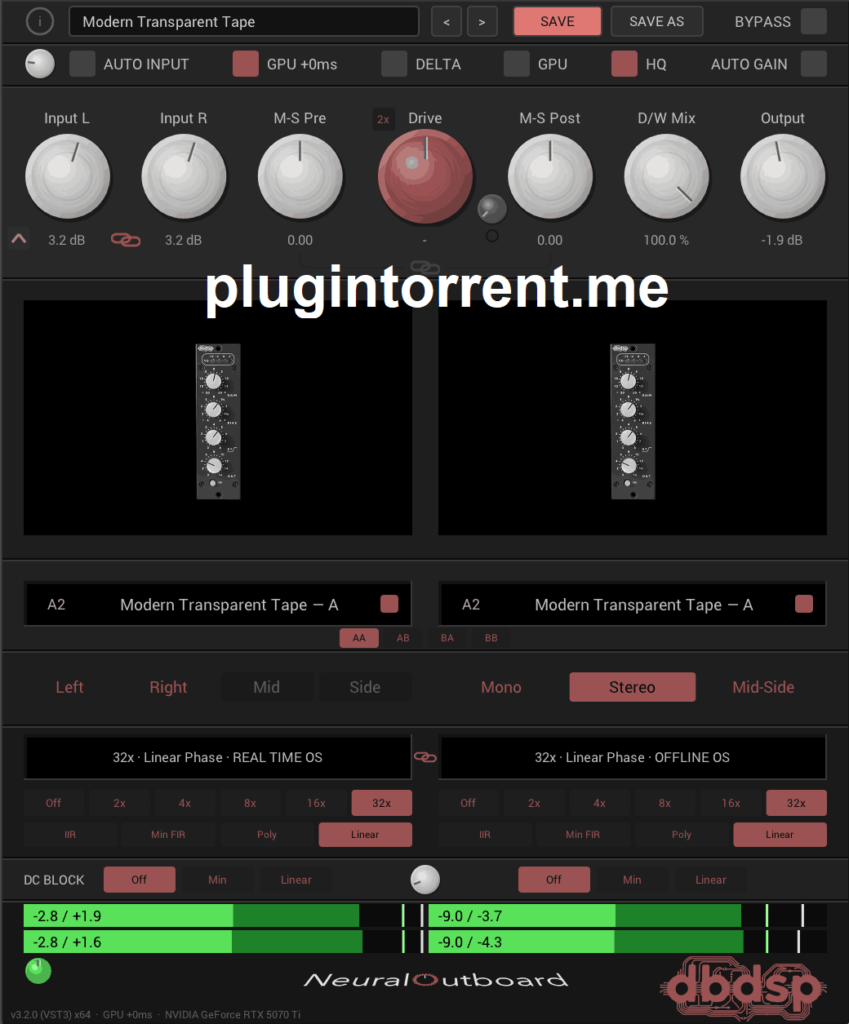Choose Mono processing mode
This screenshot has width=849, height=1024.
point(501,687)
